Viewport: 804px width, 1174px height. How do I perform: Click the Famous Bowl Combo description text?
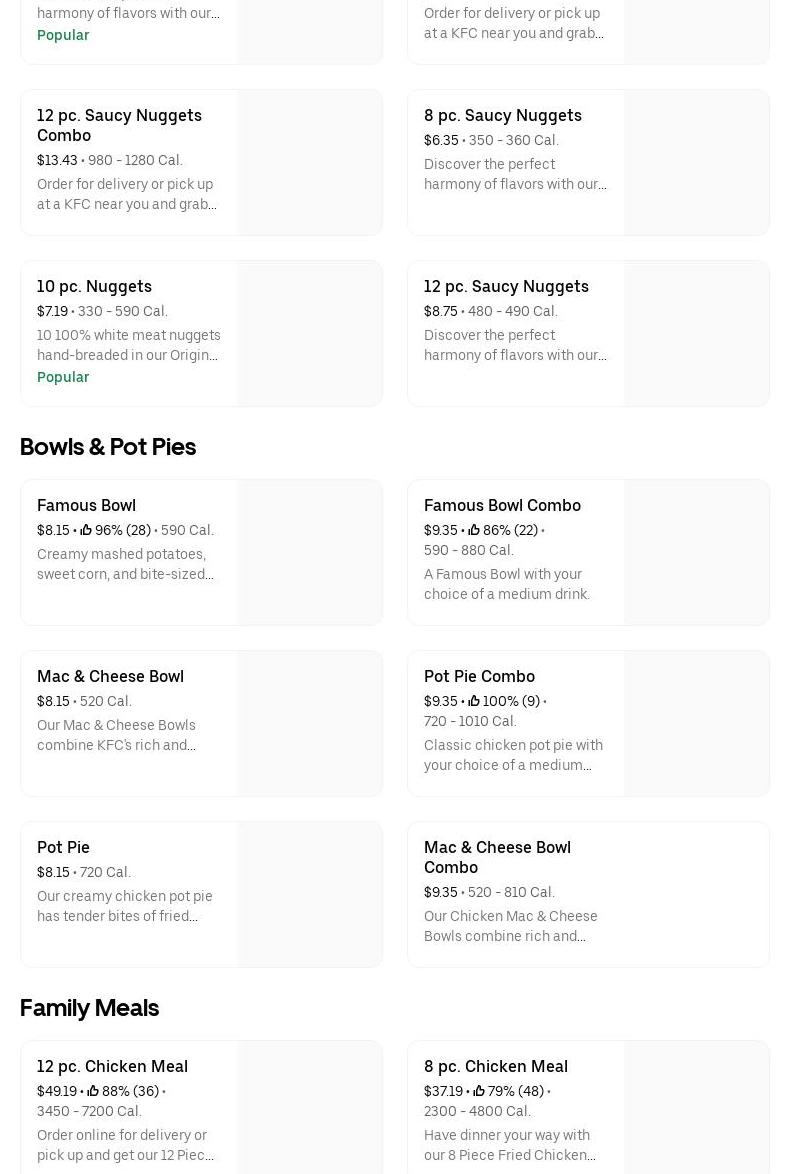(x=507, y=584)
